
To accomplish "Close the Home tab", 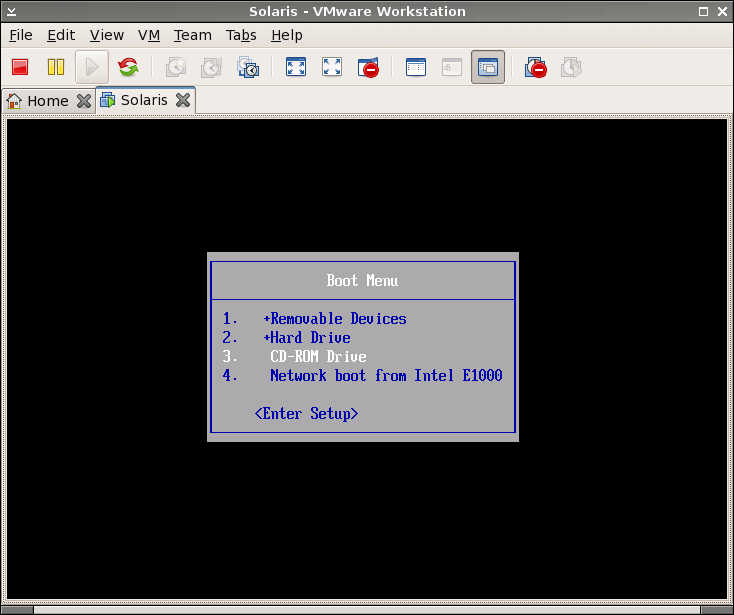I will click(x=84, y=101).
